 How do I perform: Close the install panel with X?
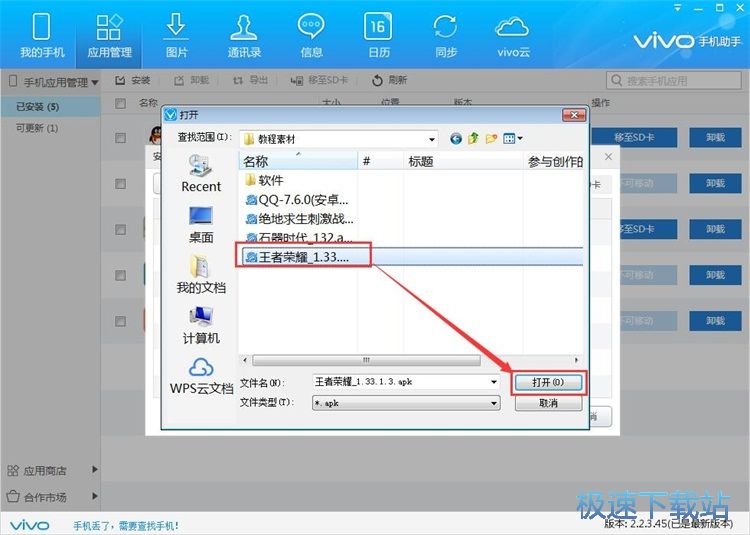point(608,157)
